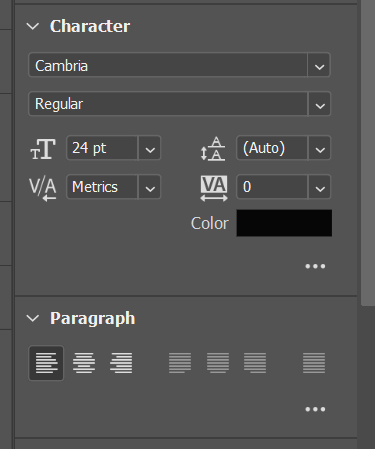Select align left paragraph option

coord(46,363)
